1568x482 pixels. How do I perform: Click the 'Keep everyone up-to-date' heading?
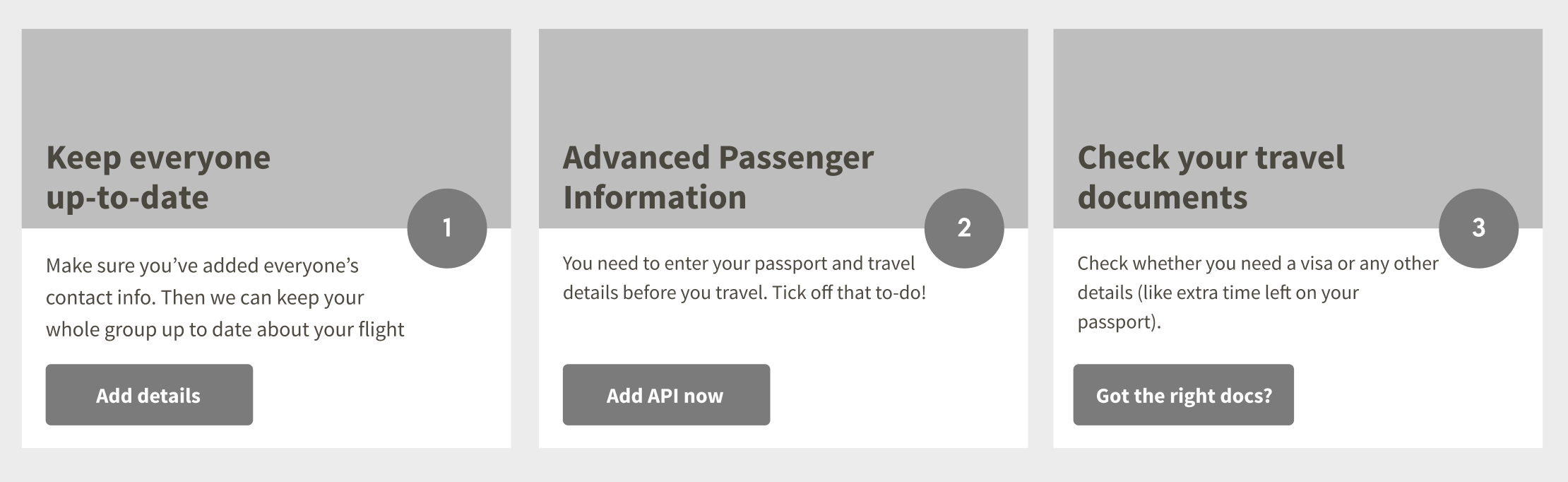coord(158,177)
